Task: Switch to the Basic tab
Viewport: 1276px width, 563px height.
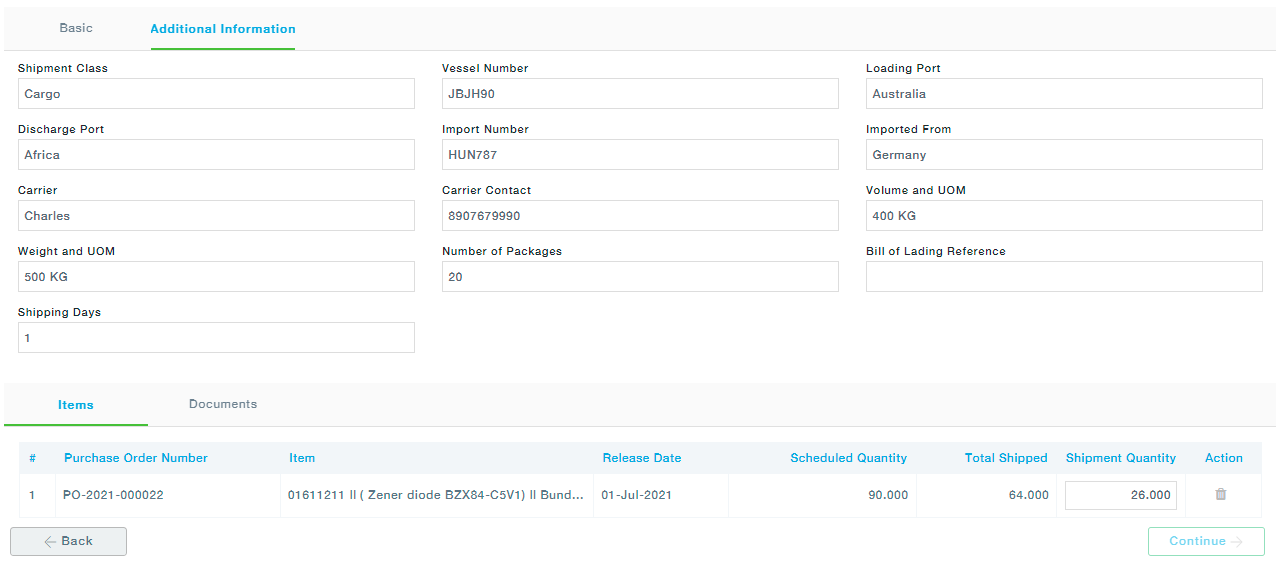Action: click(76, 28)
